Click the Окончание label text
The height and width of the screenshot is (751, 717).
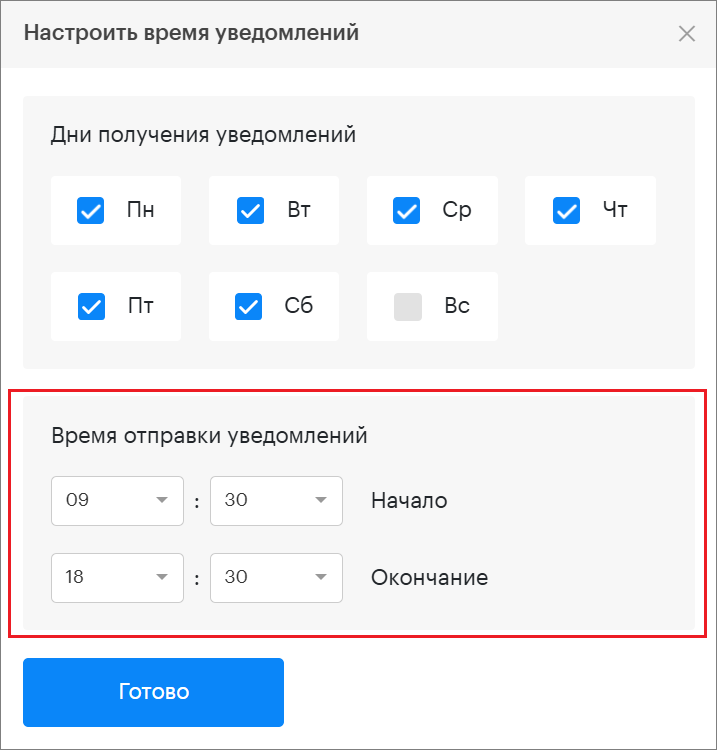point(429,578)
